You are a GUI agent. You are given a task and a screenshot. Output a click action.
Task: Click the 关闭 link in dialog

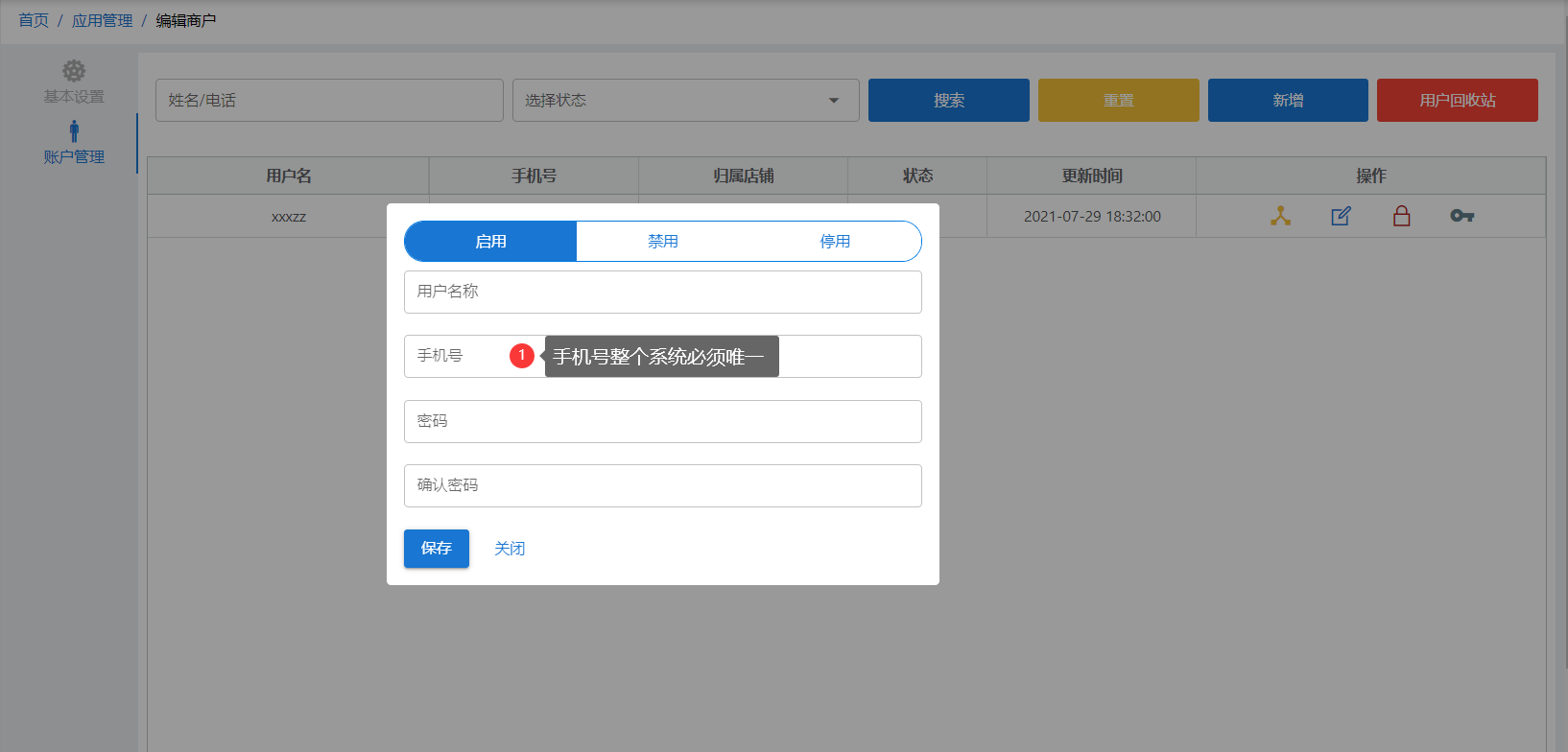[x=510, y=549]
